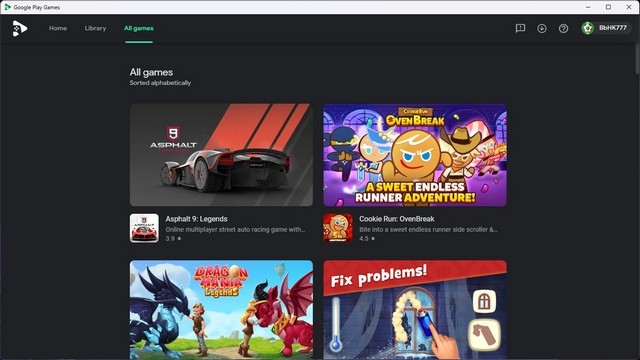This screenshot has height=360, width=640.
Task: Click the All games heading
Action: click(x=151, y=72)
